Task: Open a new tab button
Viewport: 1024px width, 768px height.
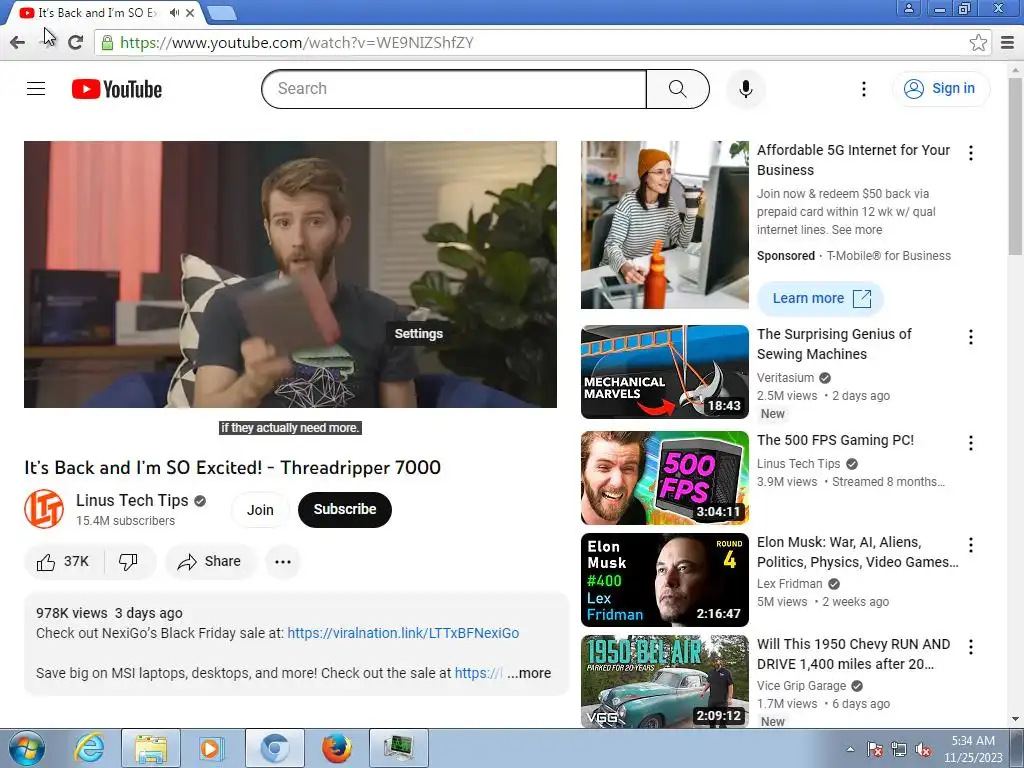Action: point(222,13)
